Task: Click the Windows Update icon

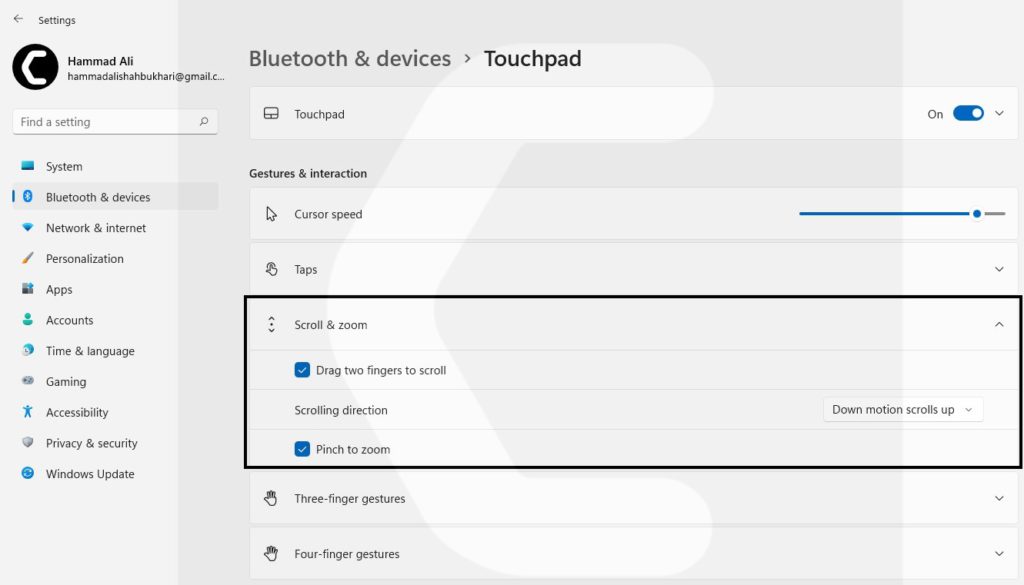Action: click(x=28, y=474)
